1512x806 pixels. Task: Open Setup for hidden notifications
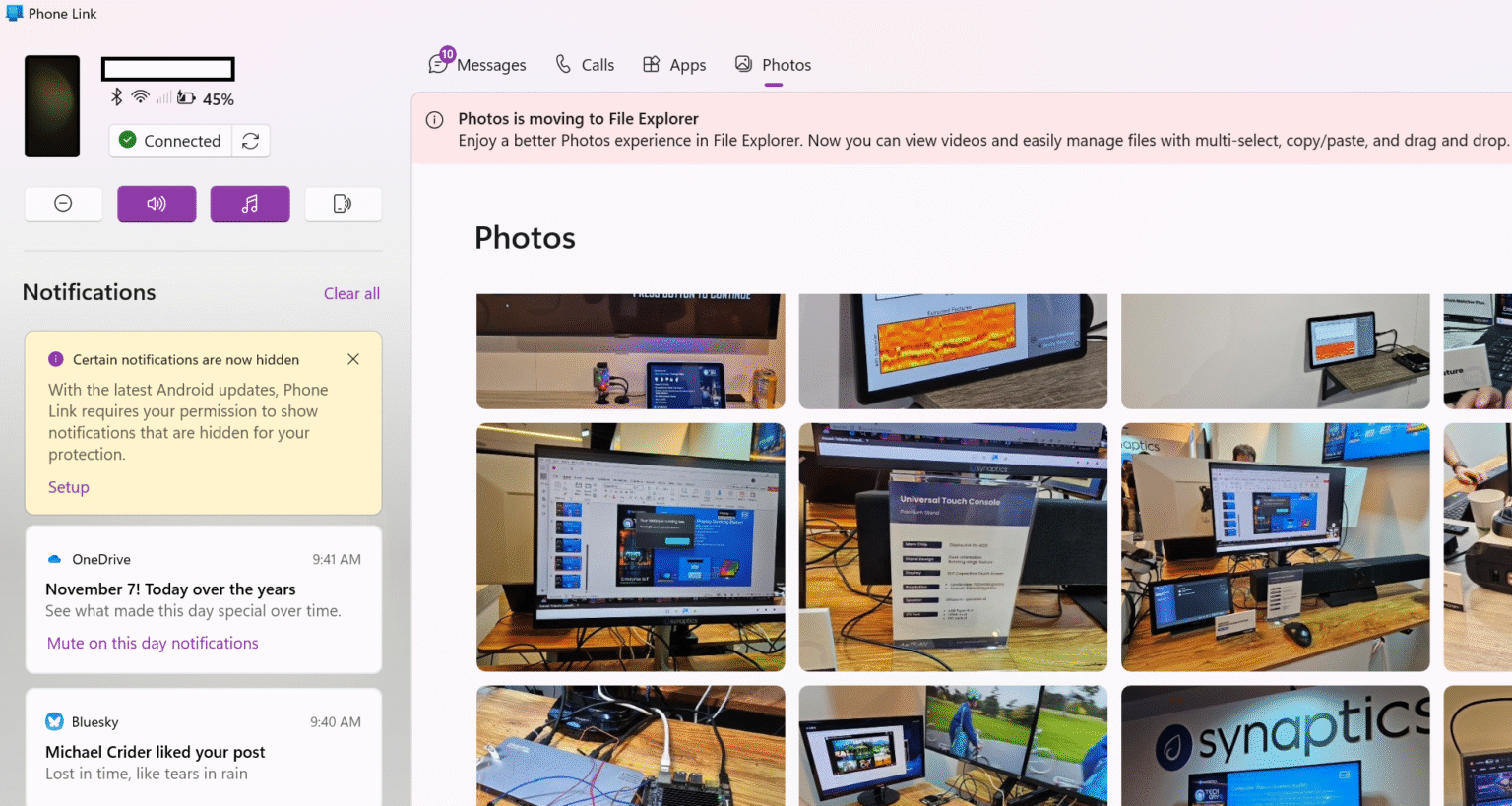[68, 487]
